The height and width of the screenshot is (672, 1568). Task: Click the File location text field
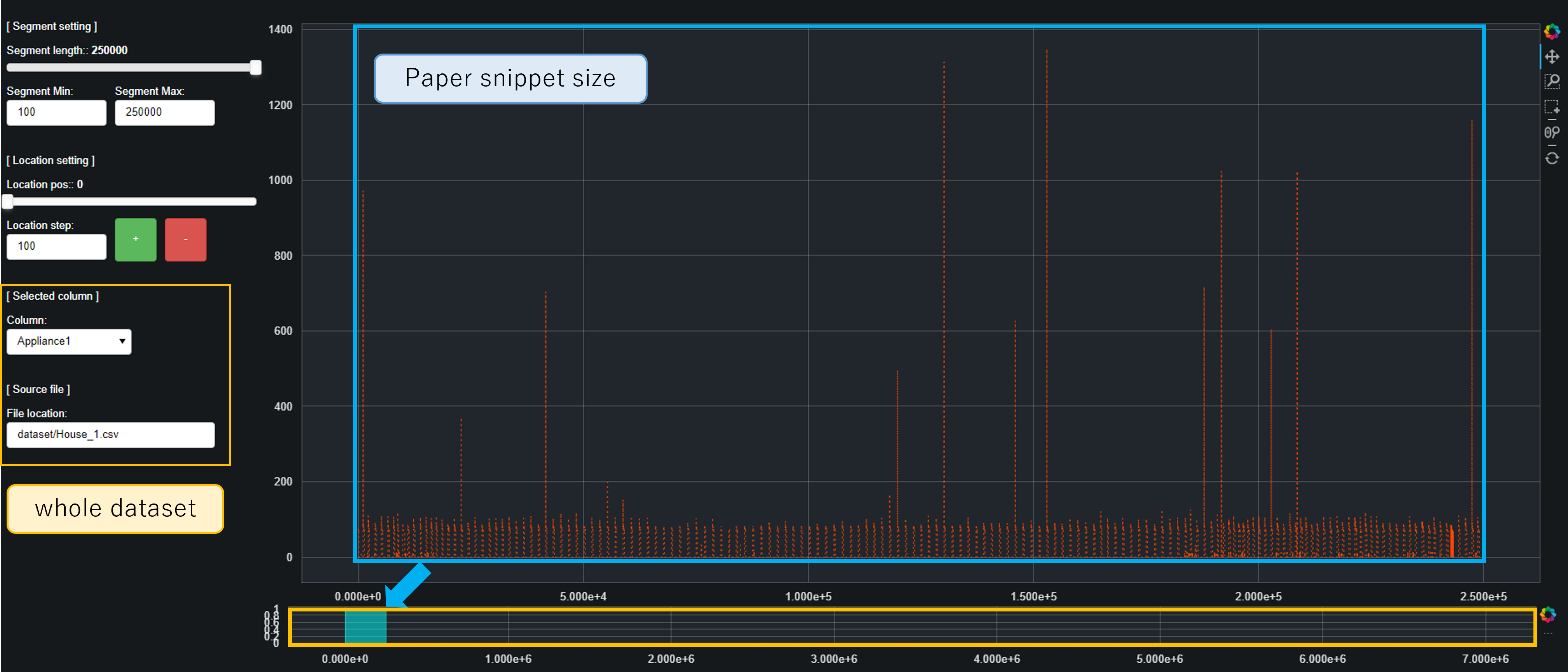coord(110,435)
